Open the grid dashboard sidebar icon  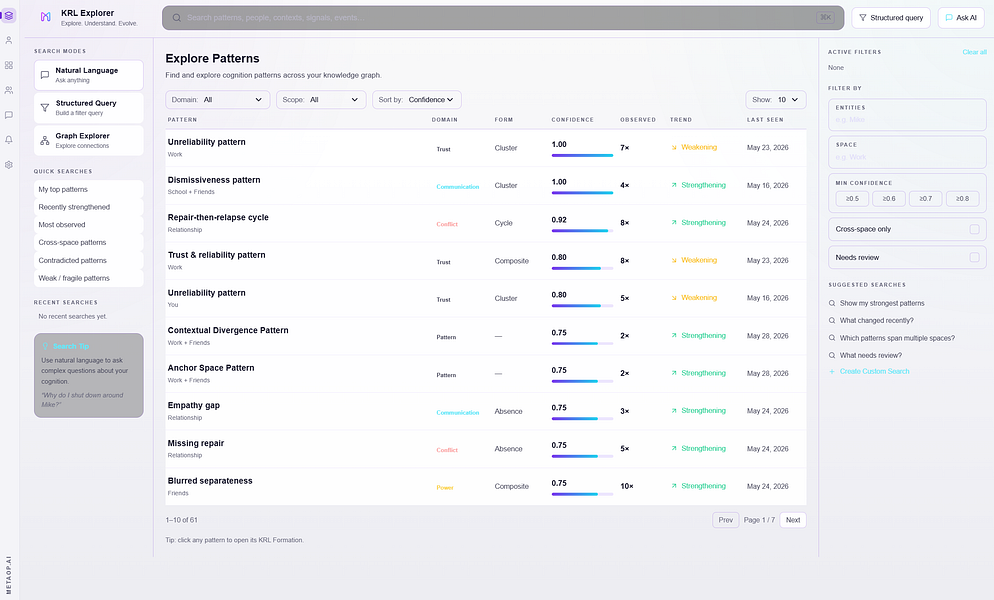8,65
